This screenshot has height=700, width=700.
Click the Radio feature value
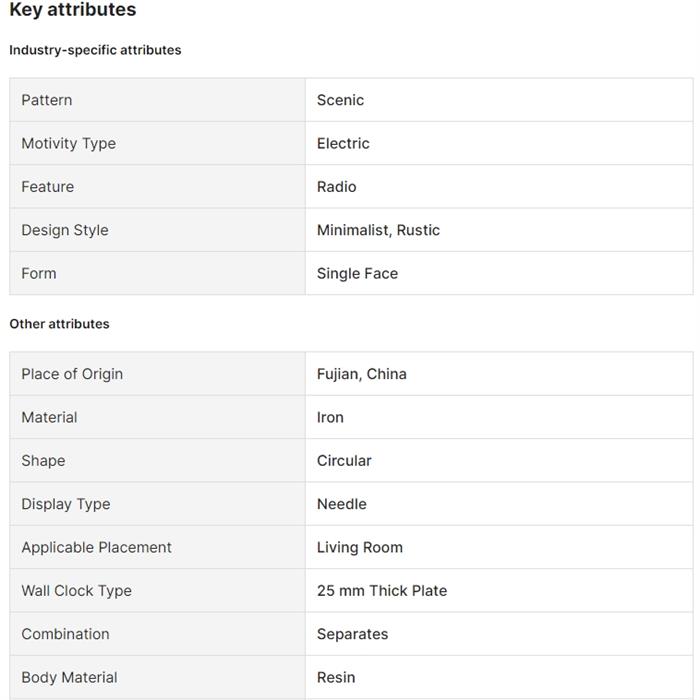[336, 187]
